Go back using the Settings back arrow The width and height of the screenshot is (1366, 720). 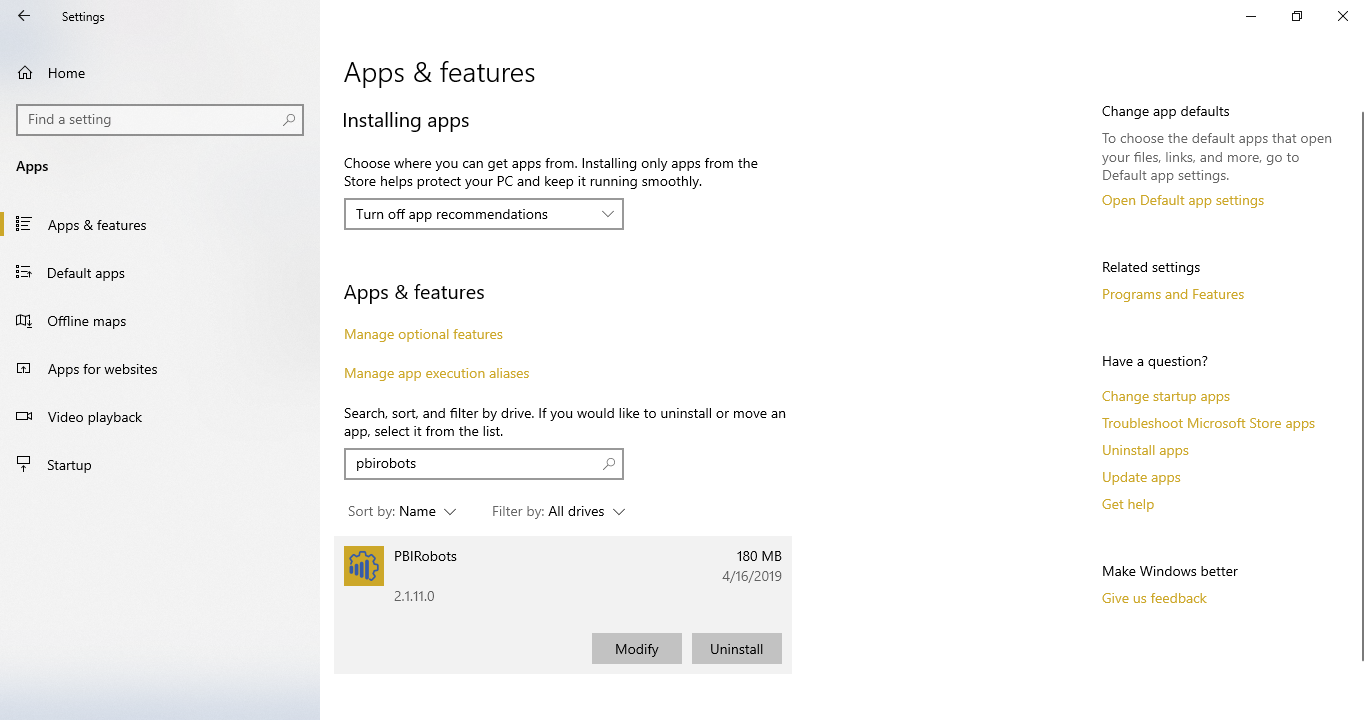pos(24,16)
